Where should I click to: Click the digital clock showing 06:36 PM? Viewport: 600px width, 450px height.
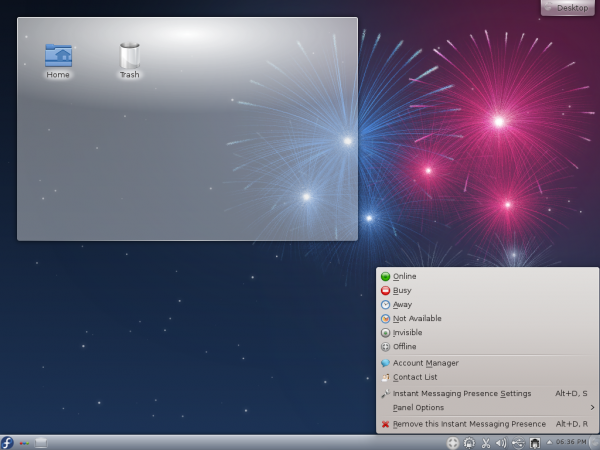click(571, 442)
